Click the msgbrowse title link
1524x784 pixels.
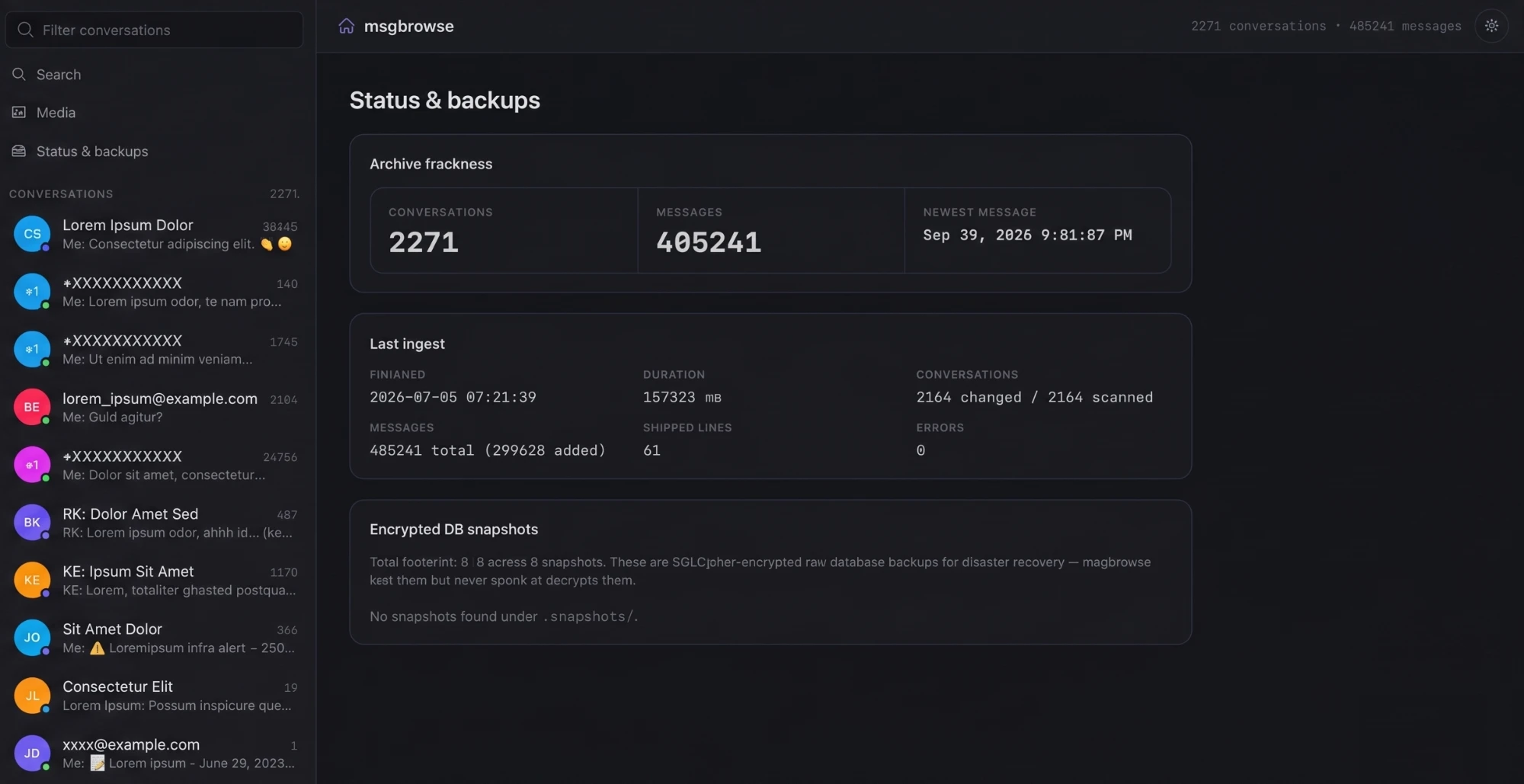click(408, 26)
